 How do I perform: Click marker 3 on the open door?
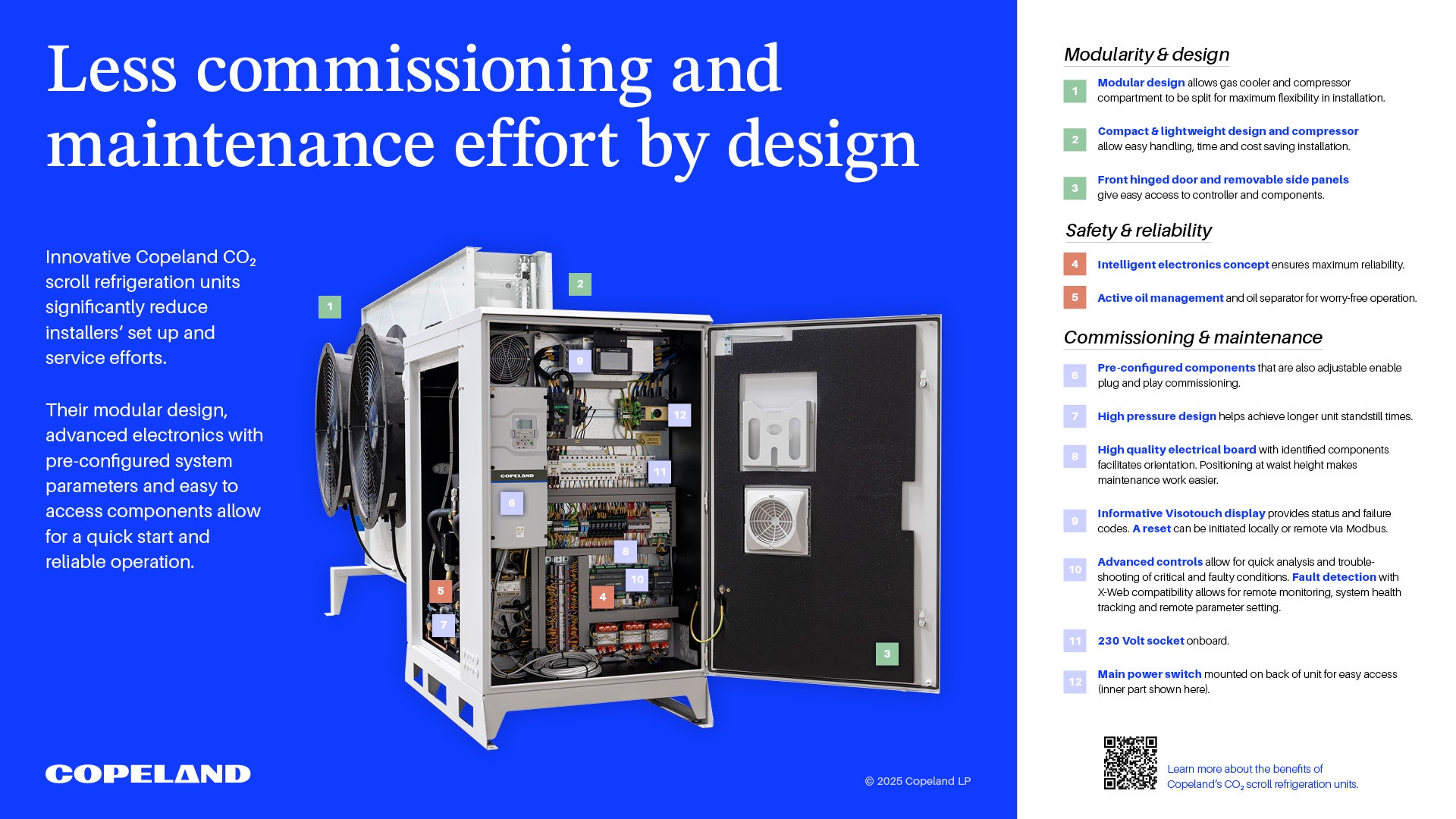887,654
